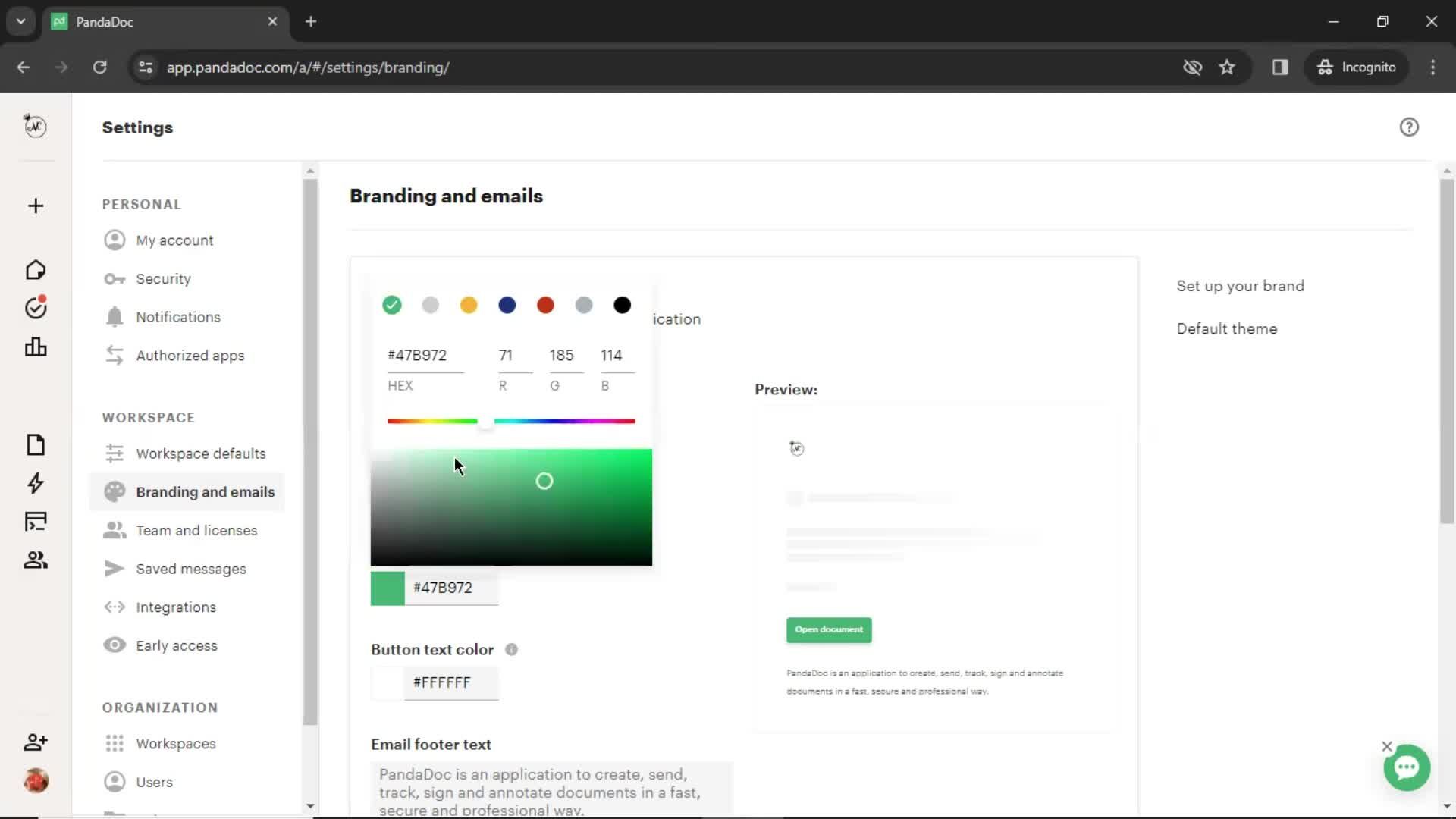The width and height of the screenshot is (1456, 819).
Task: Select the Workspace defaults icon
Action: click(113, 454)
